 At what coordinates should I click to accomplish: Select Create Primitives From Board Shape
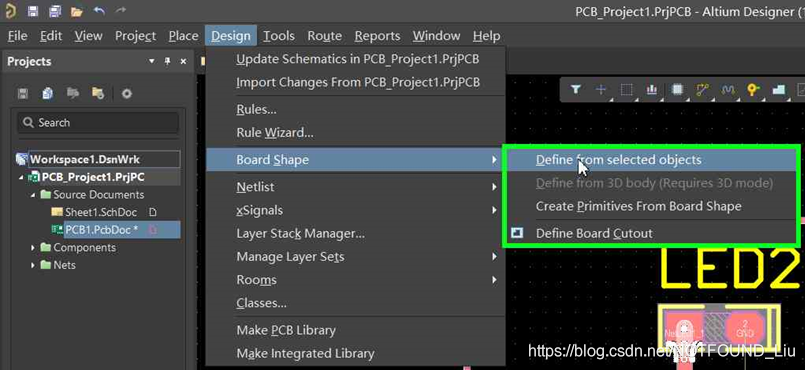650,206
